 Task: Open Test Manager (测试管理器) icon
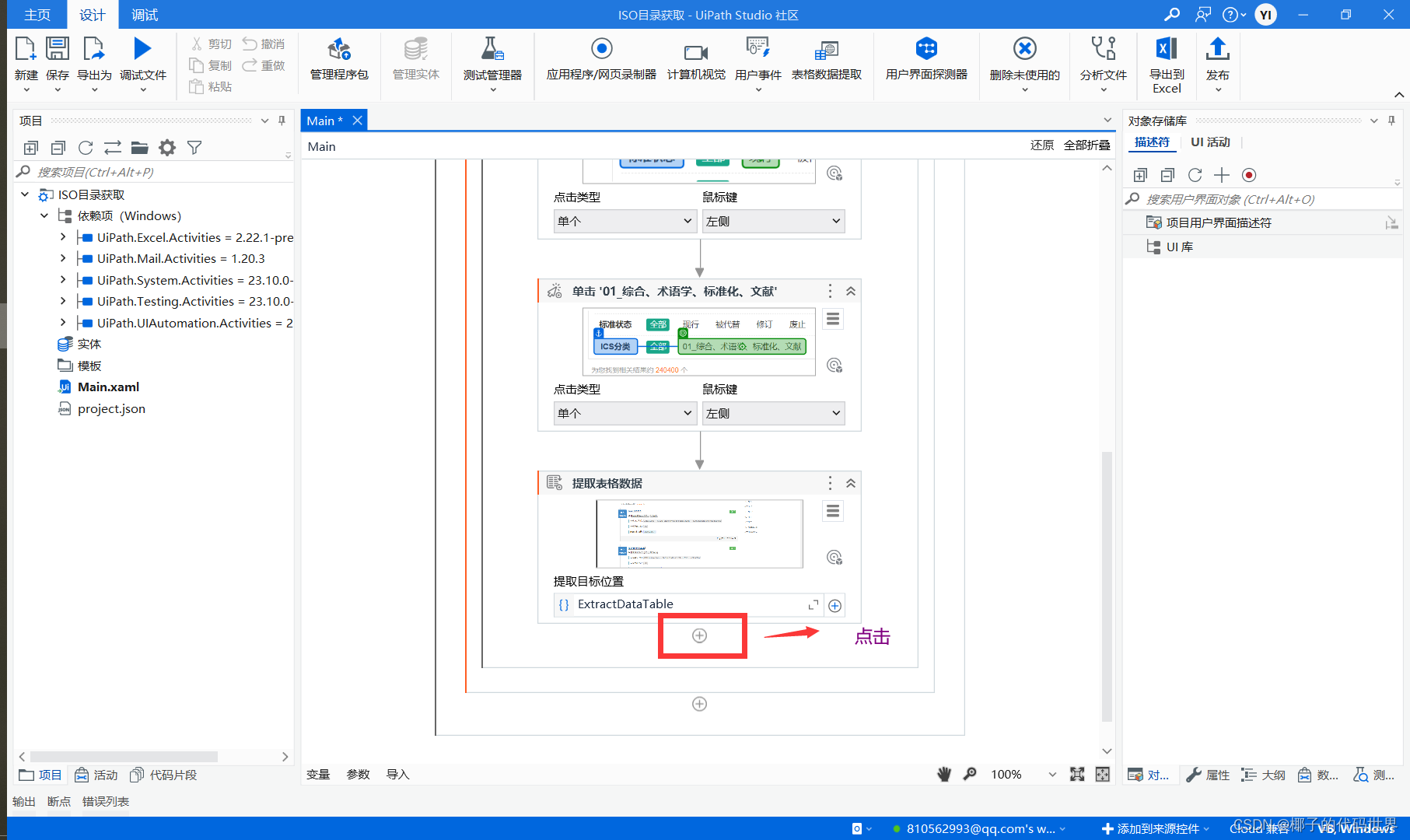pos(492,49)
